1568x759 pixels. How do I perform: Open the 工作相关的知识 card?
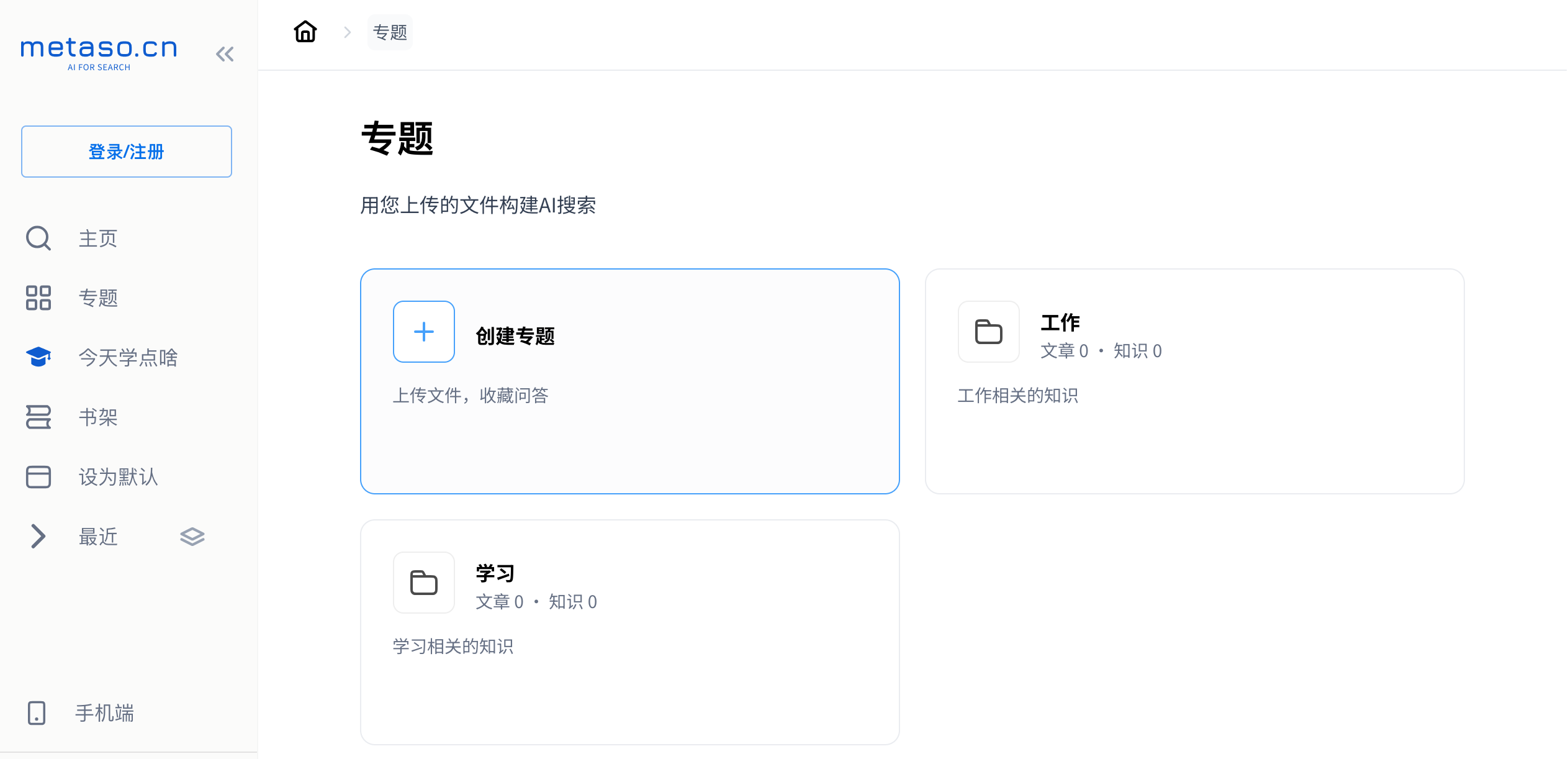(1018, 396)
